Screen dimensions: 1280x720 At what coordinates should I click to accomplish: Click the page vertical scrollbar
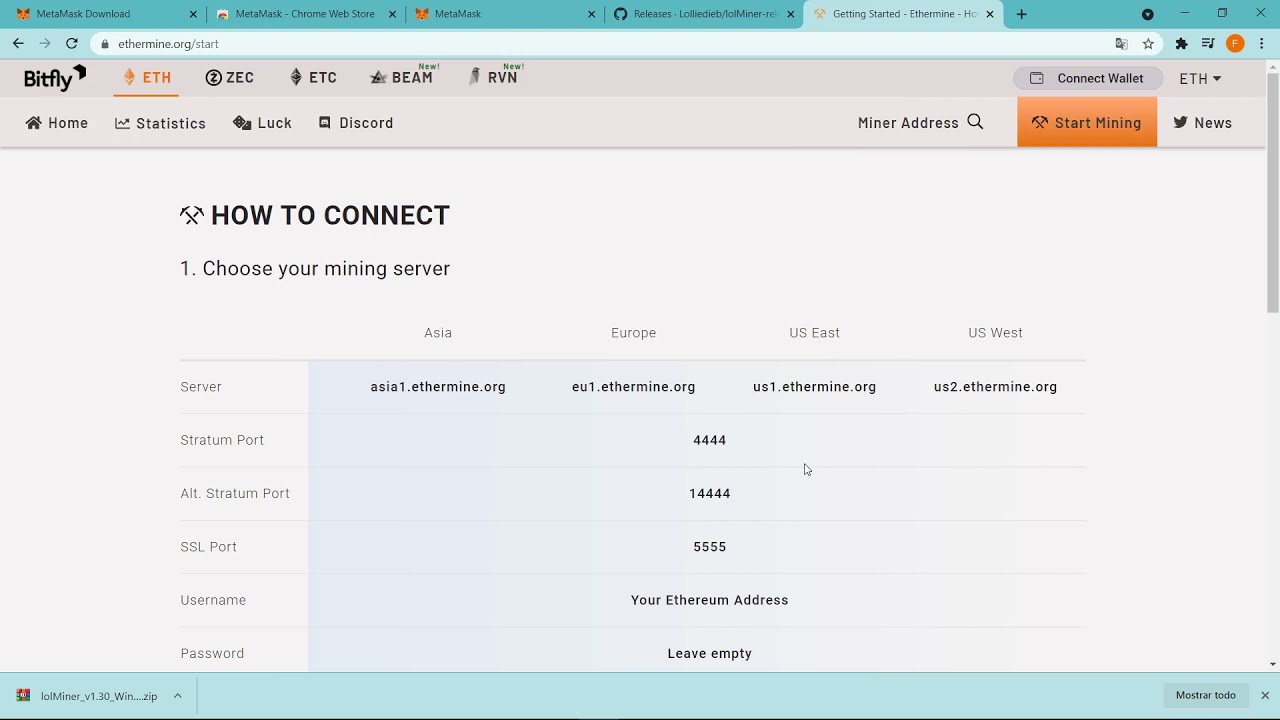(x=1272, y=192)
